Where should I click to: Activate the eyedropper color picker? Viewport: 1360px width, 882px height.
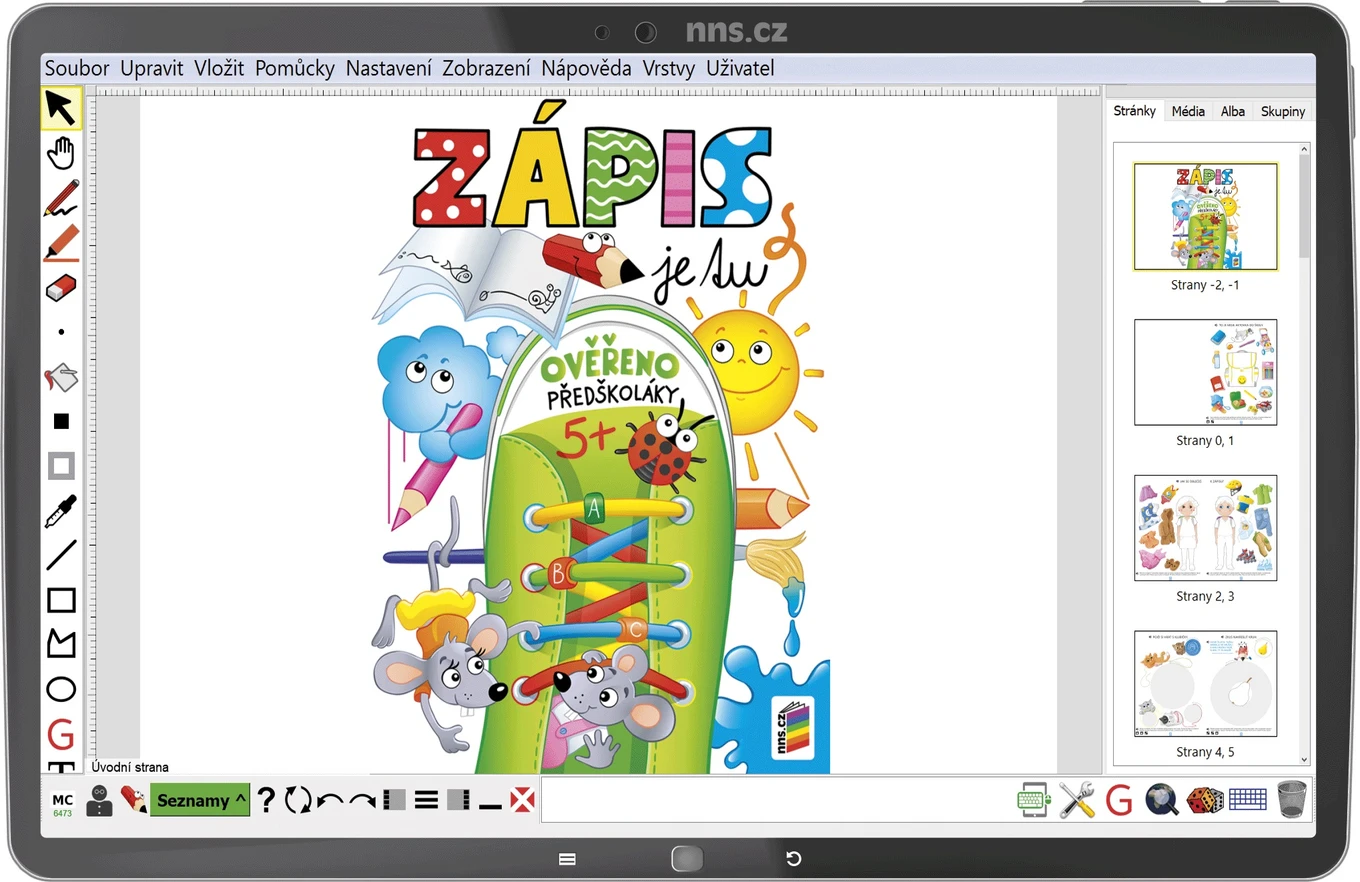click(61, 511)
